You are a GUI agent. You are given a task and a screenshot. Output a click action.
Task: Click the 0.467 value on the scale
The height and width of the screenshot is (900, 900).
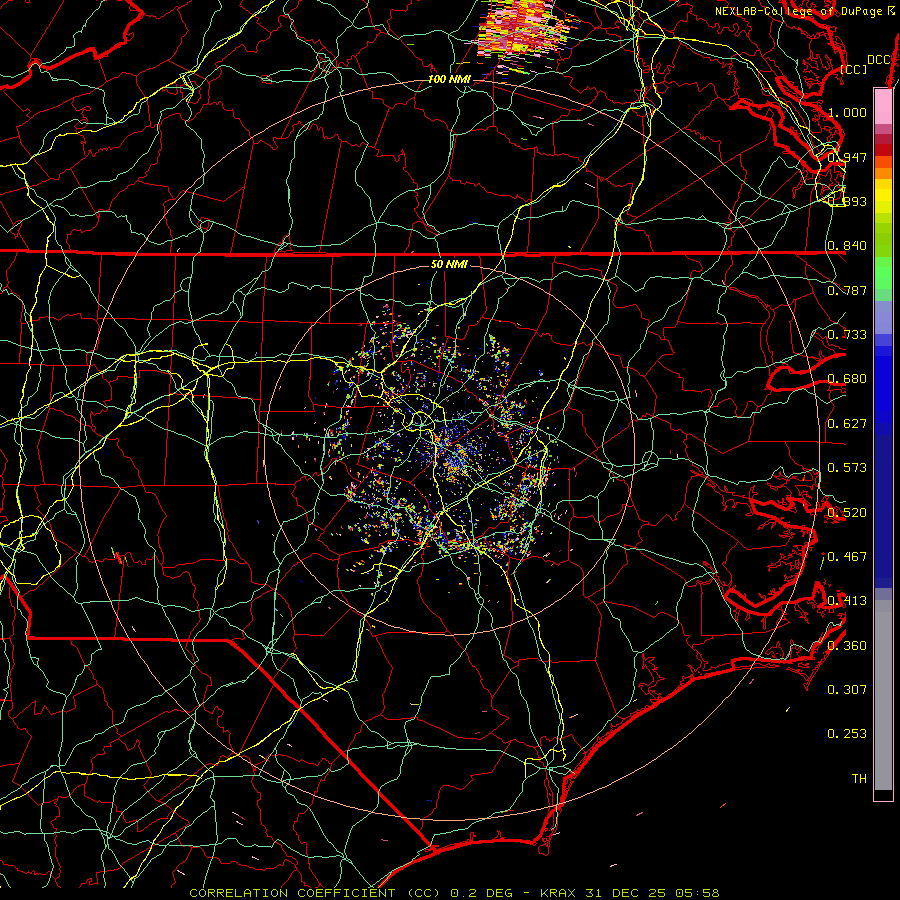847,557
